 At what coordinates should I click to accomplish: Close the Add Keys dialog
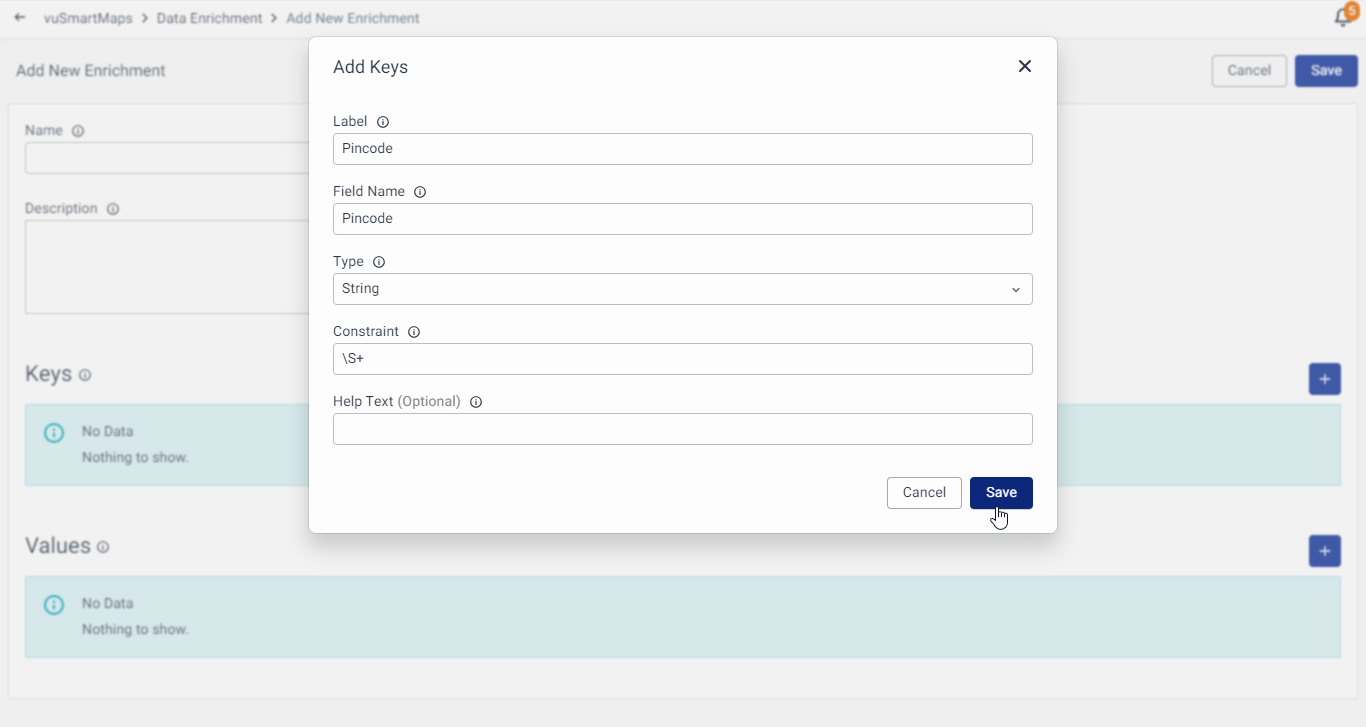[1024, 66]
